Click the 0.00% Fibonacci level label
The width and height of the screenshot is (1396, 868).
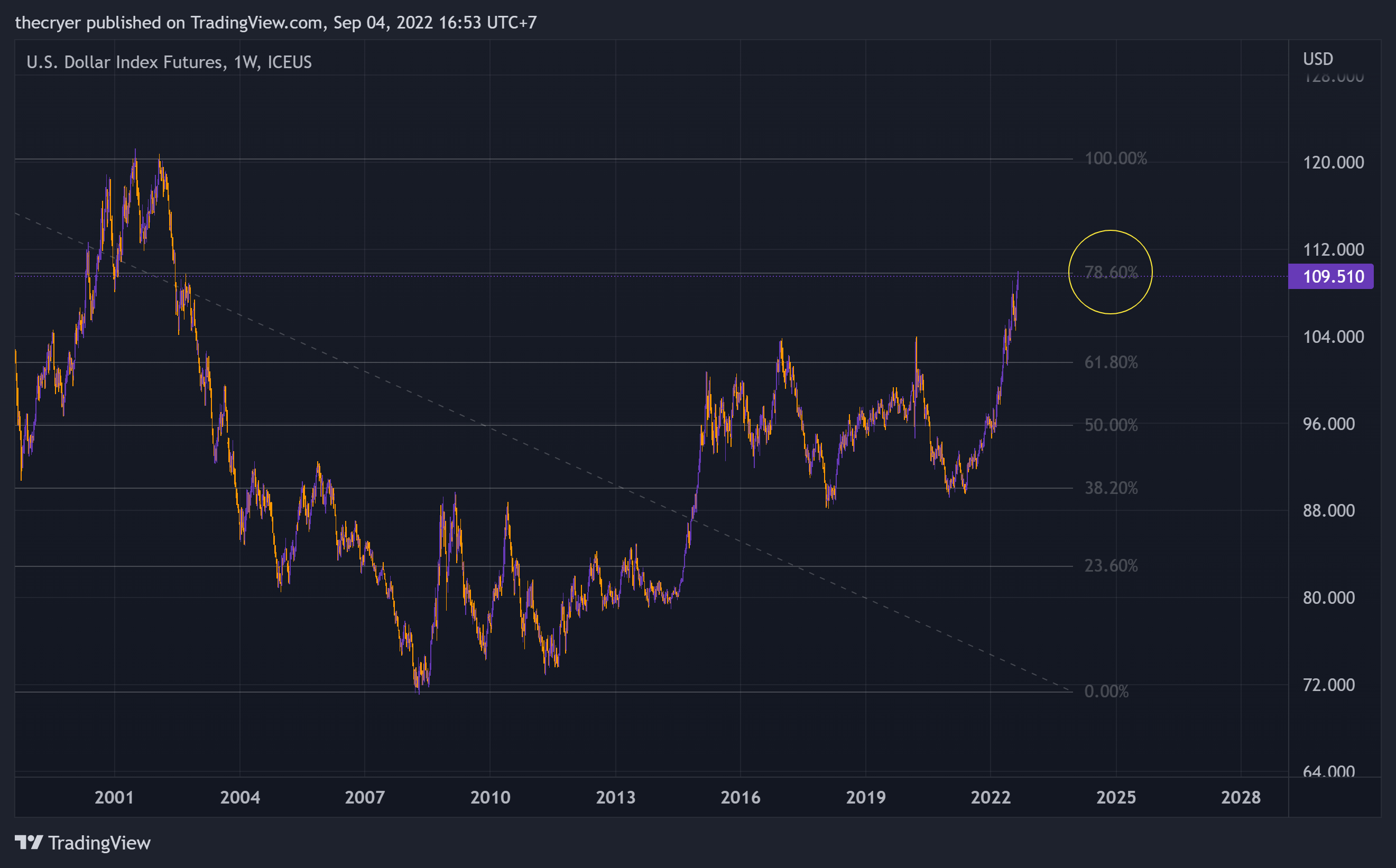pos(1106,691)
